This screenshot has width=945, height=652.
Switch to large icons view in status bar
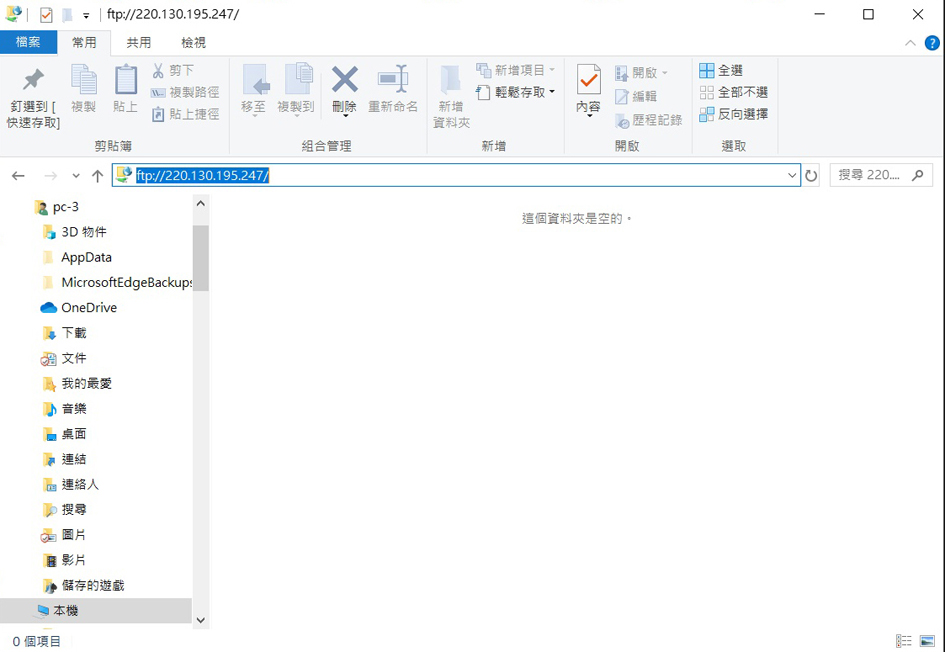point(927,641)
